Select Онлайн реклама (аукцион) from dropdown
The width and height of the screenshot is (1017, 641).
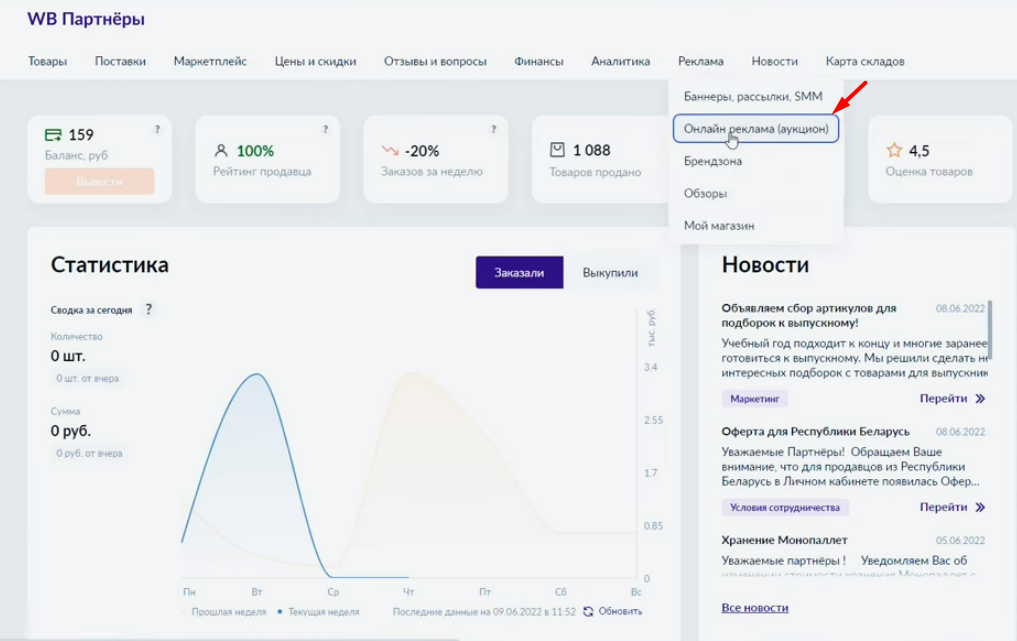756,129
